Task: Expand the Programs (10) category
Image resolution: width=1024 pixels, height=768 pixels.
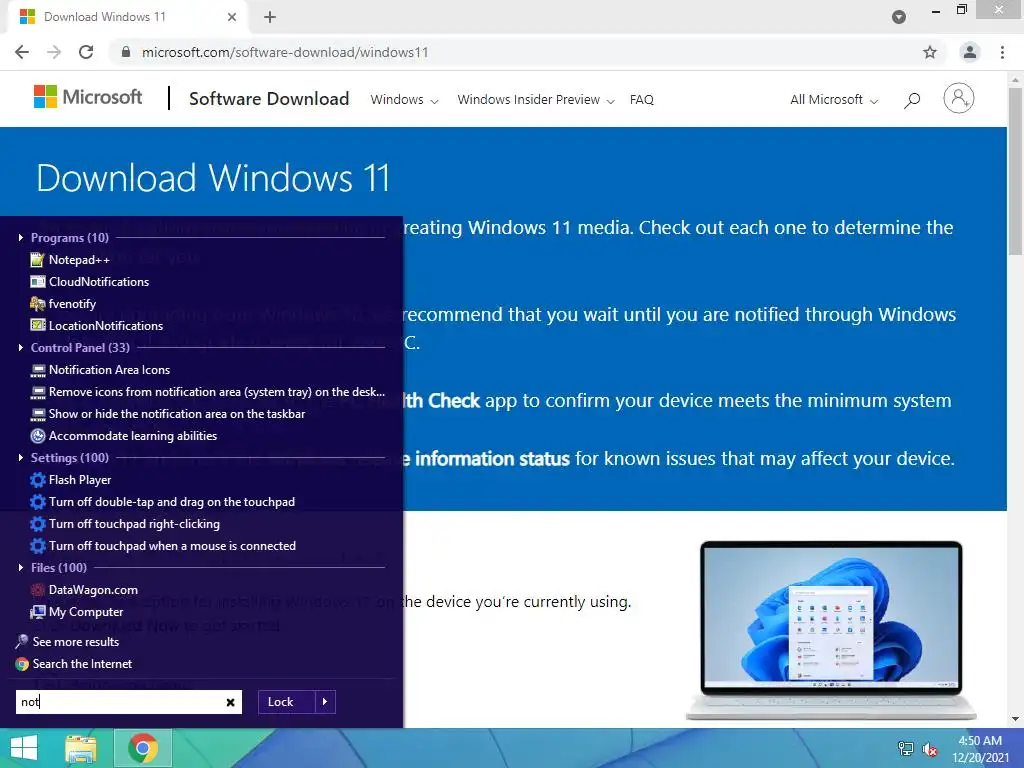Action: pos(70,238)
